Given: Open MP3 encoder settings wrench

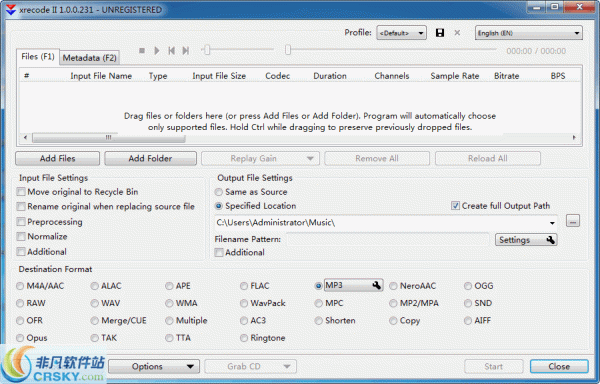Looking at the screenshot, I should (377, 285).
